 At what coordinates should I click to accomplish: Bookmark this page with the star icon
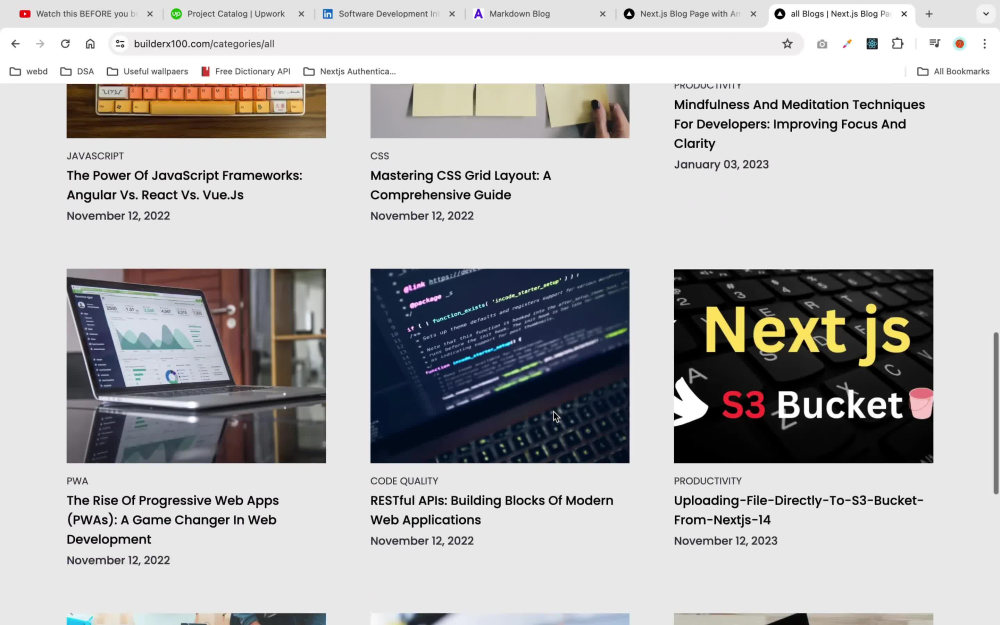787,43
